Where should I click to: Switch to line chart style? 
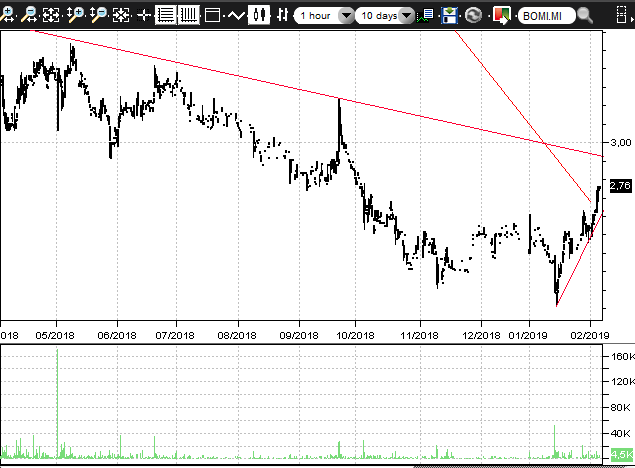click(x=236, y=16)
